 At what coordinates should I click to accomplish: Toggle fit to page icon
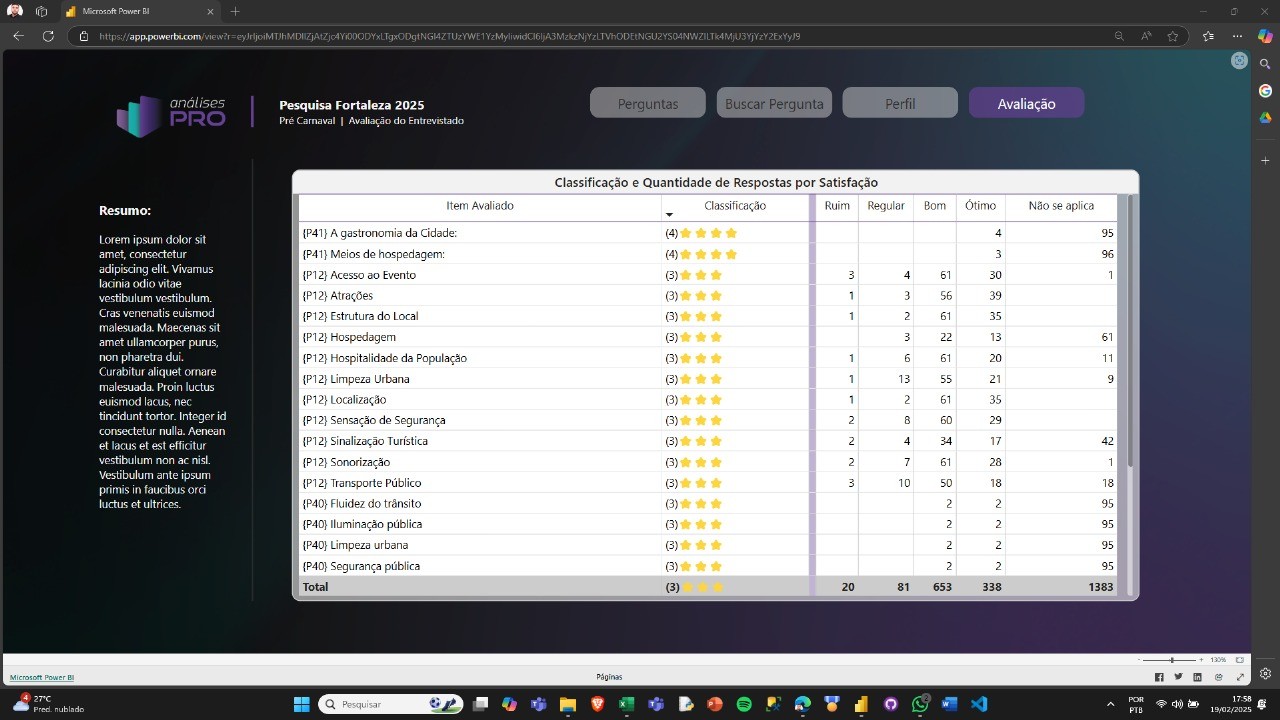tap(1240, 660)
